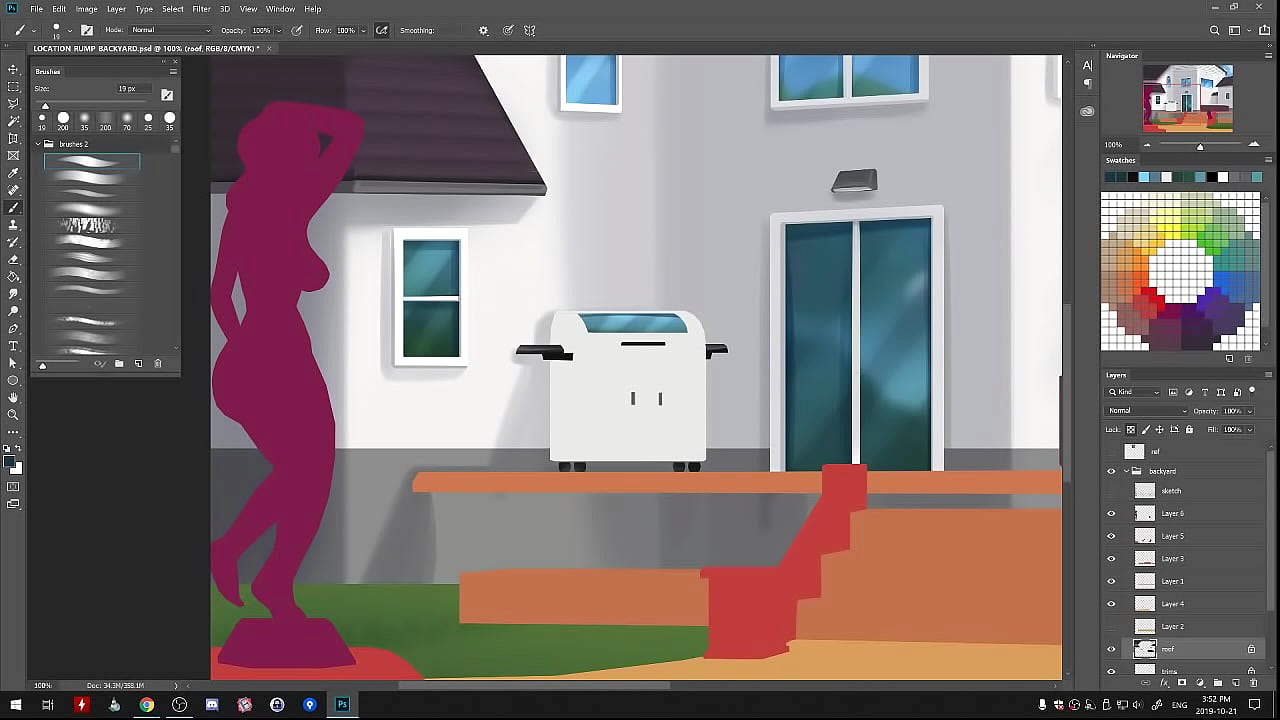Image resolution: width=1280 pixels, height=720 pixels.
Task: Open the brush Mode dropdown
Action: click(170, 31)
